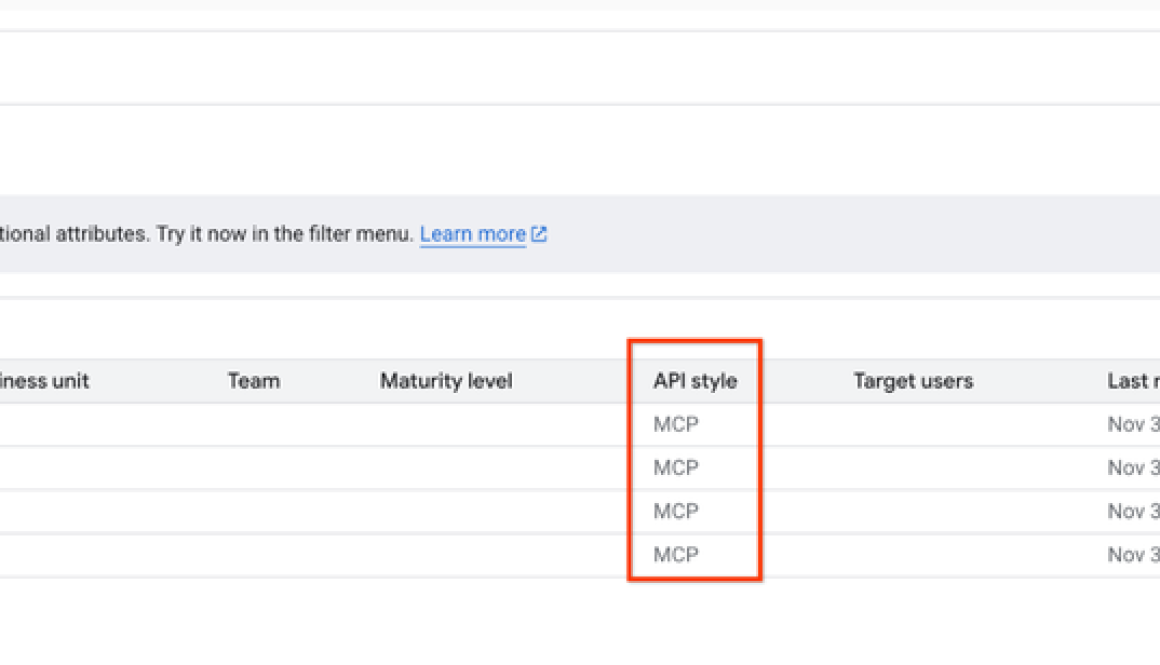Click the Maturity level column header

tap(445, 381)
